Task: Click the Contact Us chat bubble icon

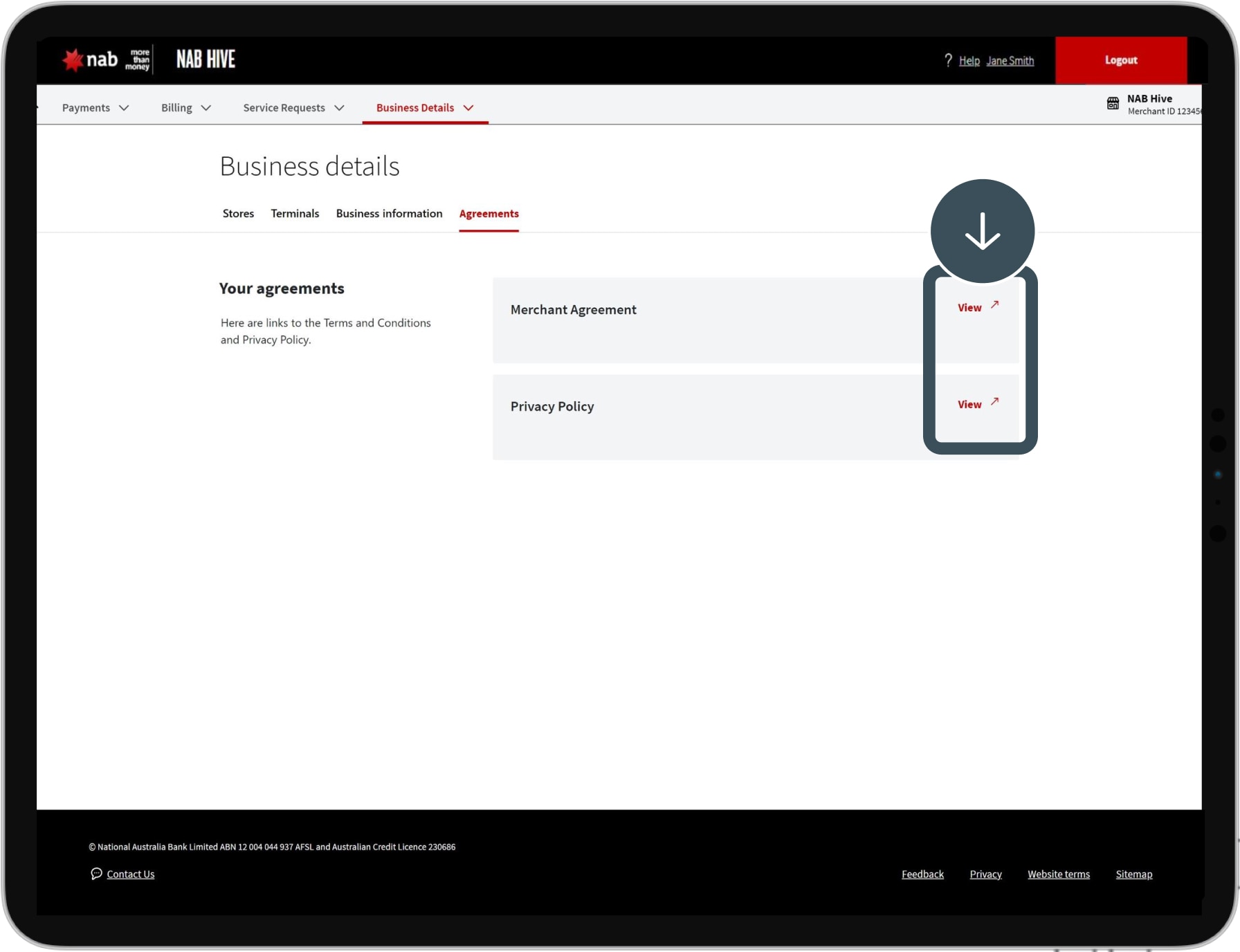Action: tap(96, 874)
